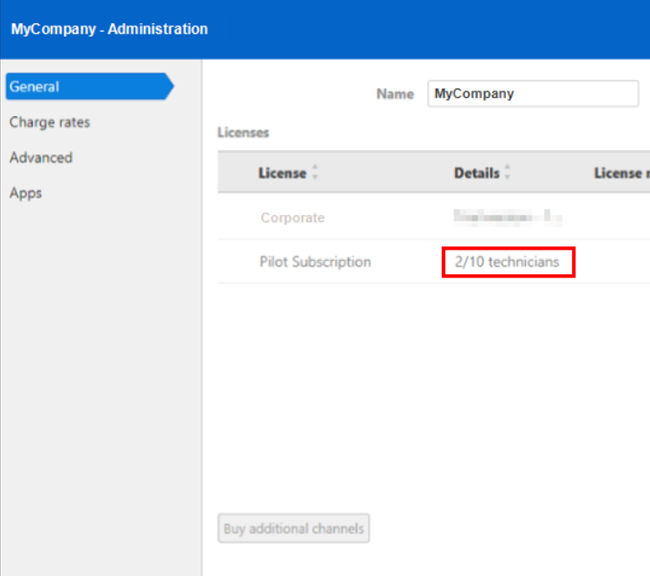
Task: Click the General tab arrow tip
Action: [170, 86]
